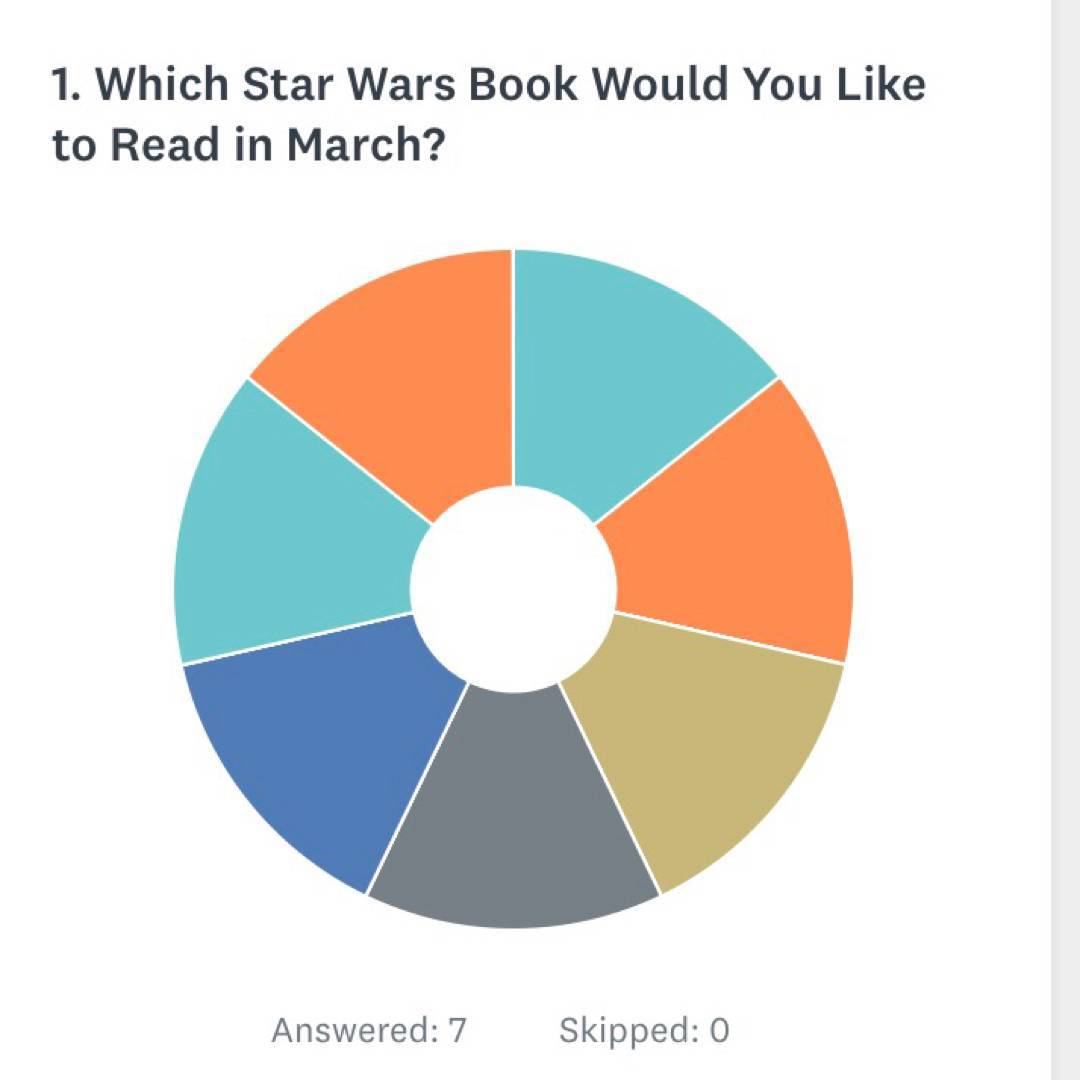Image resolution: width=1080 pixels, height=1080 pixels.
Task: Click the gray side strip beside the chart
Action: [x=1065, y=540]
